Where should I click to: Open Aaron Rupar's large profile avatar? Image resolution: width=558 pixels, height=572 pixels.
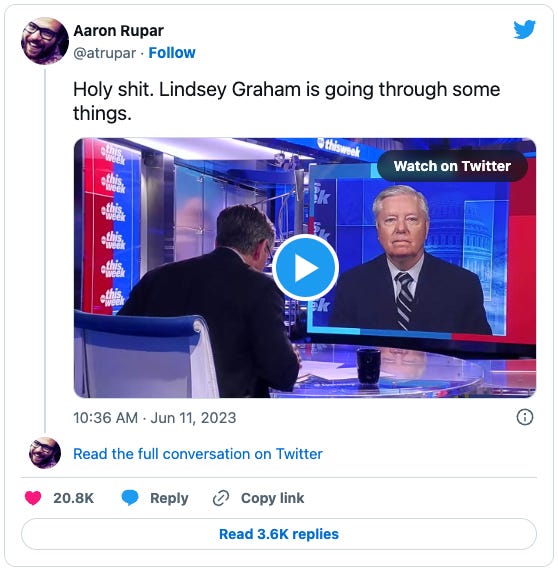[45, 41]
